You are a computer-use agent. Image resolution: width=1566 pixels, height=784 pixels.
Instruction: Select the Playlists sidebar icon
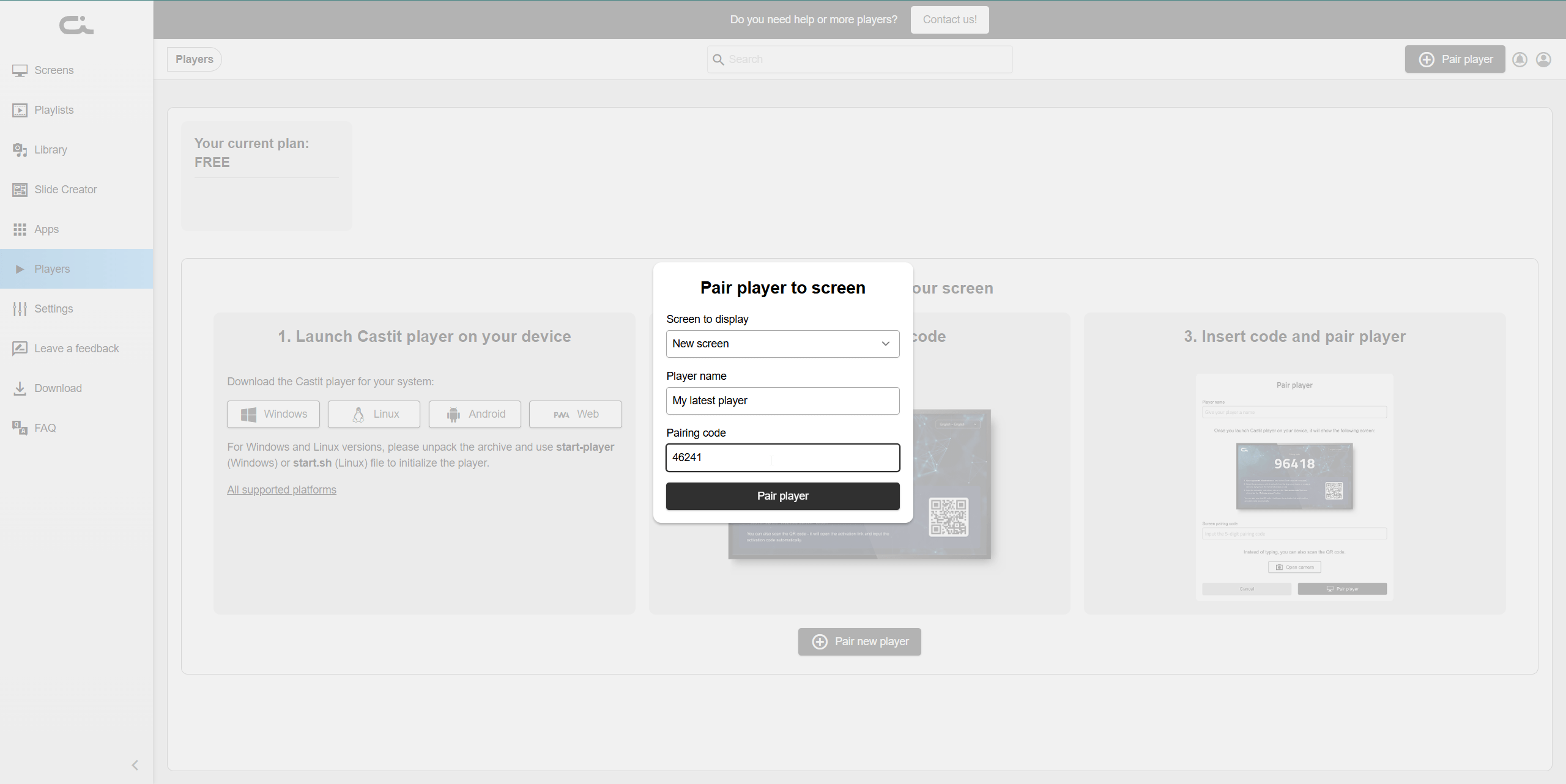(x=20, y=110)
